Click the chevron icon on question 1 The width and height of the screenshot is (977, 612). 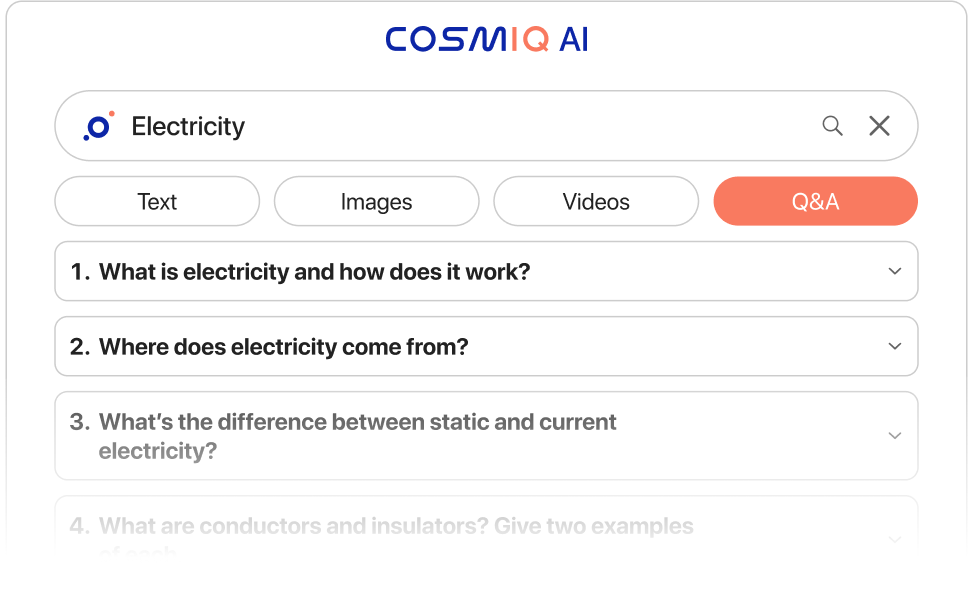pyautogui.click(x=895, y=271)
